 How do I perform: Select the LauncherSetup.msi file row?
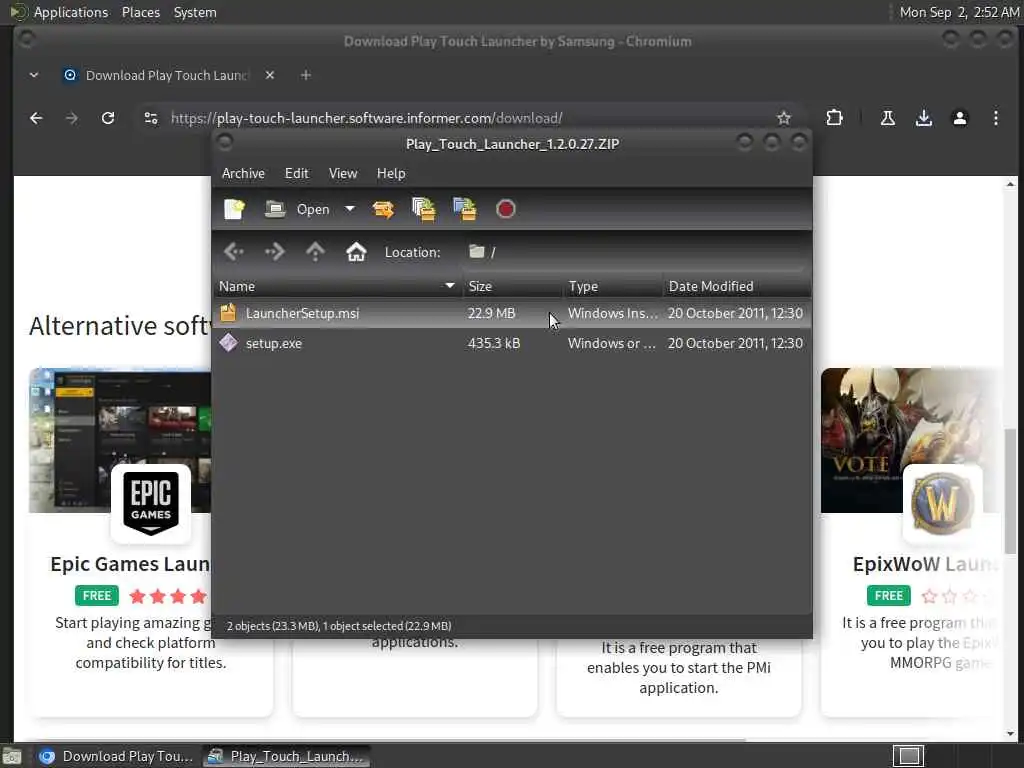[512, 313]
